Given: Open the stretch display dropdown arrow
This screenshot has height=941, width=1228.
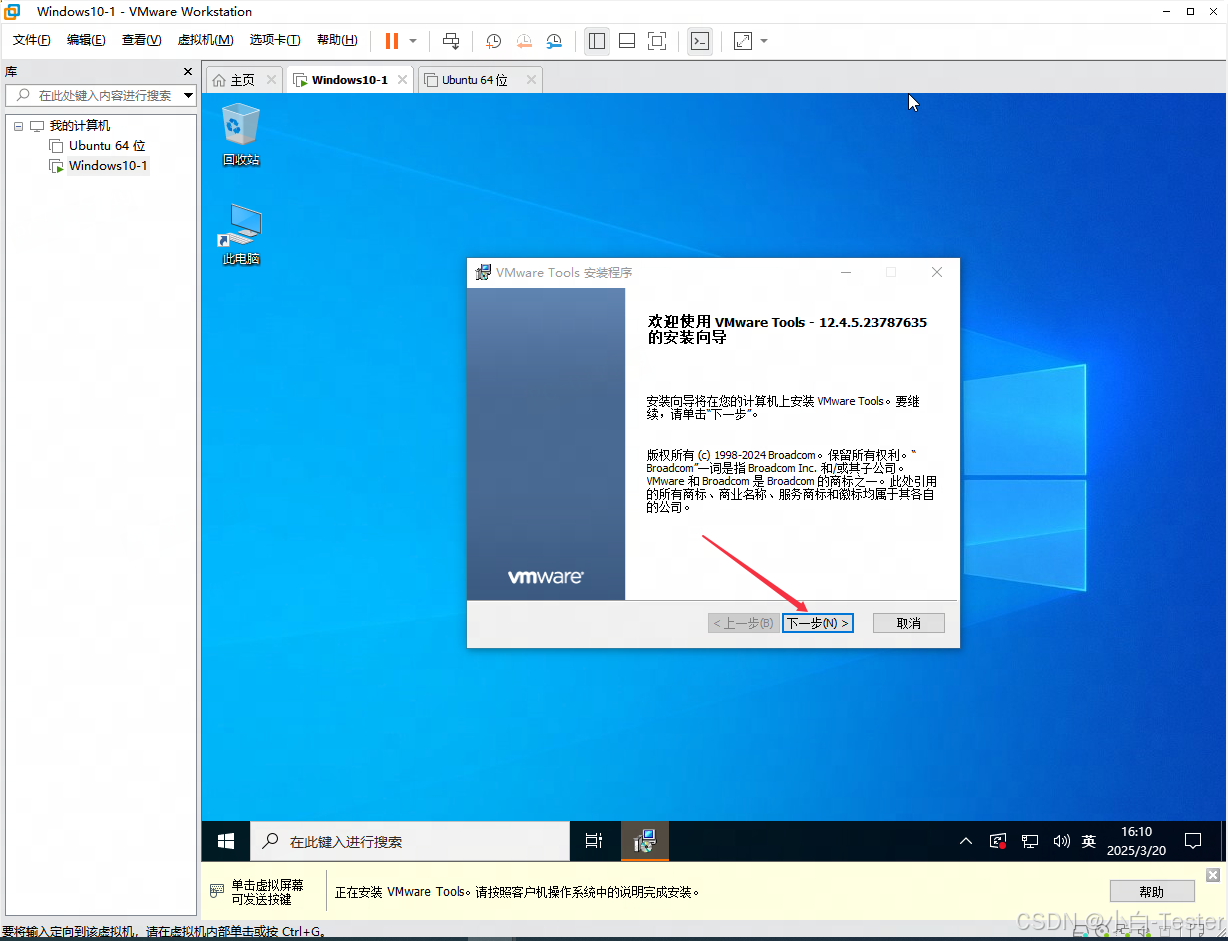Looking at the screenshot, I should (x=764, y=41).
